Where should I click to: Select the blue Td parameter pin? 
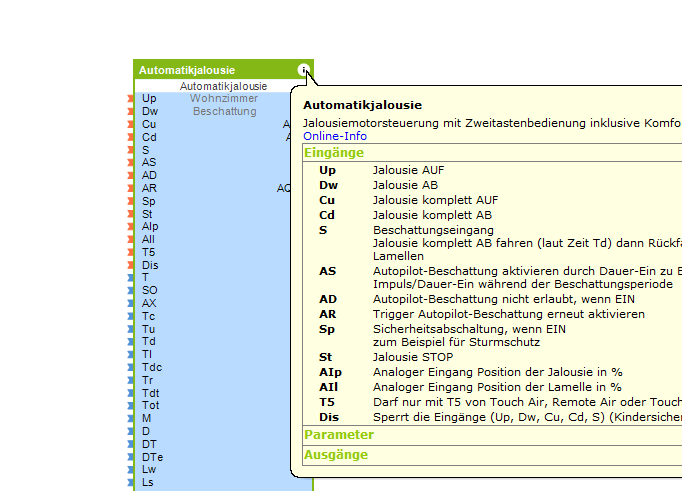click(x=131, y=341)
